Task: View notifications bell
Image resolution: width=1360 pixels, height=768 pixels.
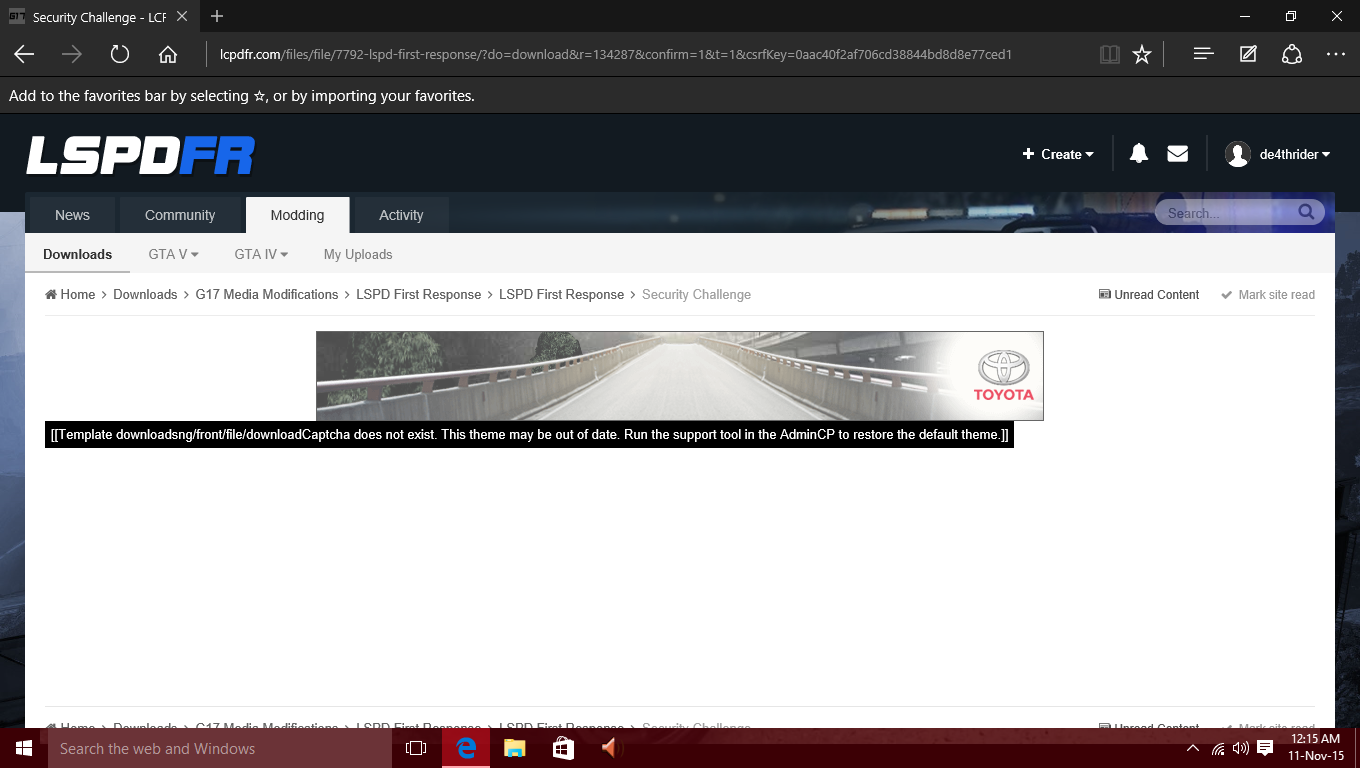Action: click(1139, 153)
